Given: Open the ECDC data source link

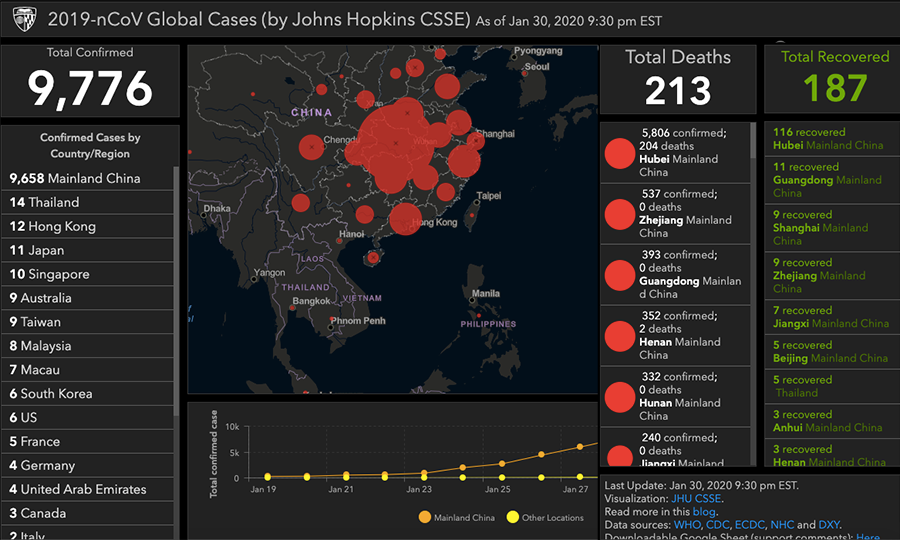Looking at the screenshot, I should [x=749, y=525].
